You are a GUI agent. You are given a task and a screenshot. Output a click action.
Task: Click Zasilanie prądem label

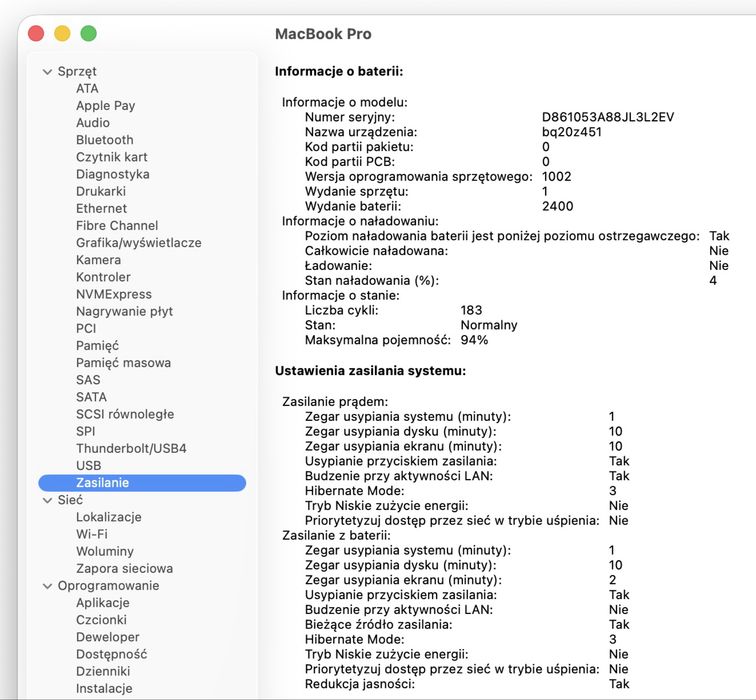click(335, 402)
